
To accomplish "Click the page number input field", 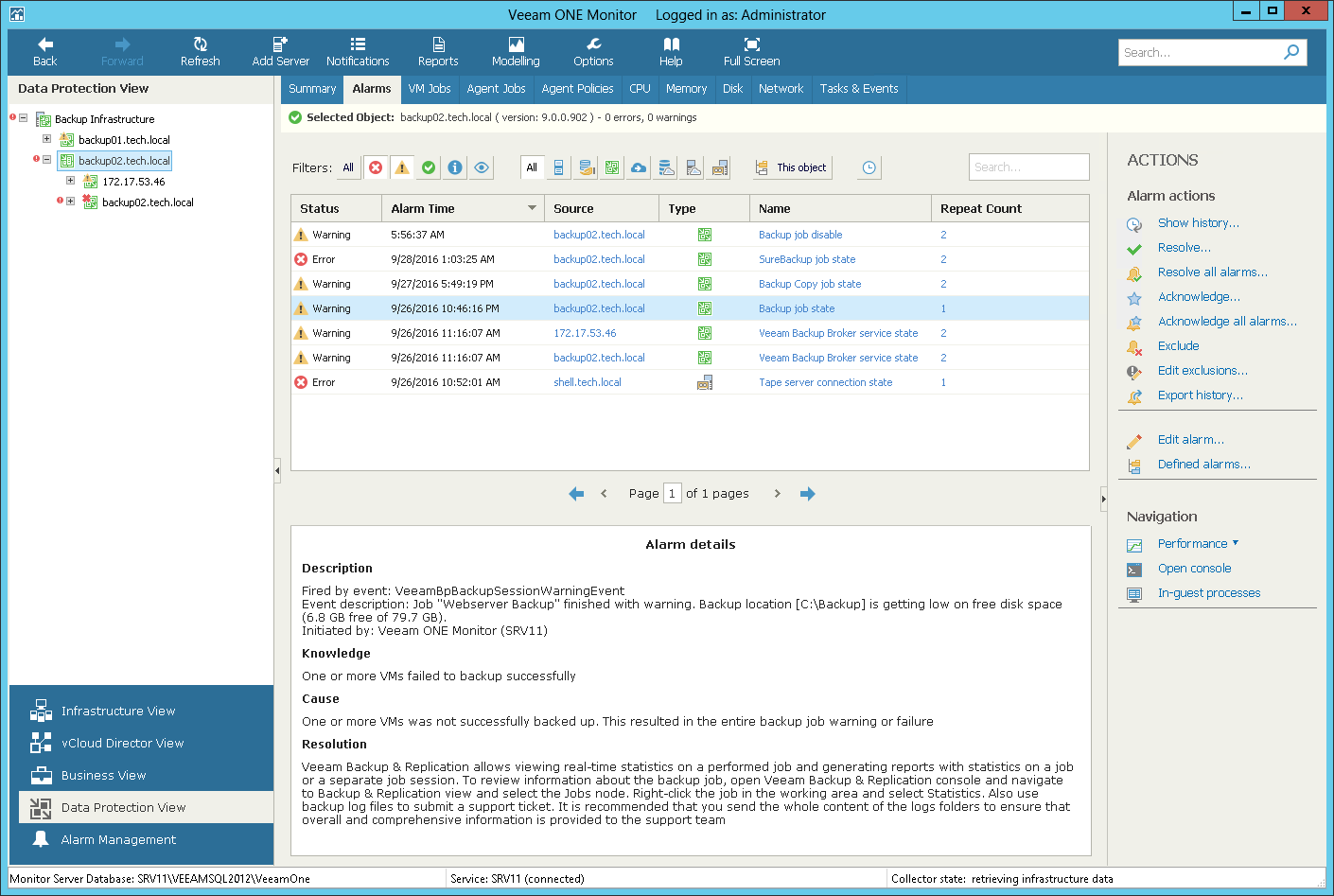I will (x=672, y=493).
